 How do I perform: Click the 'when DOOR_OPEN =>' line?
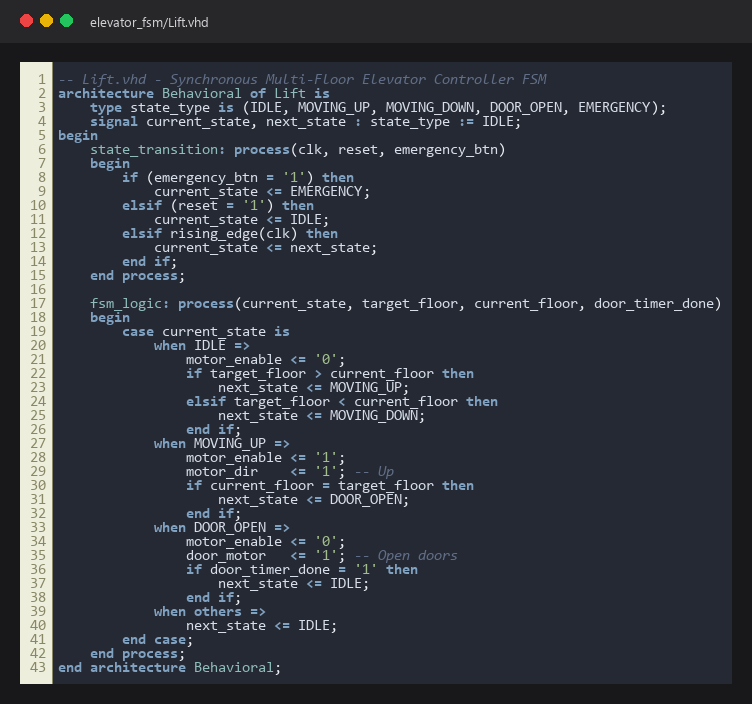pos(222,528)
